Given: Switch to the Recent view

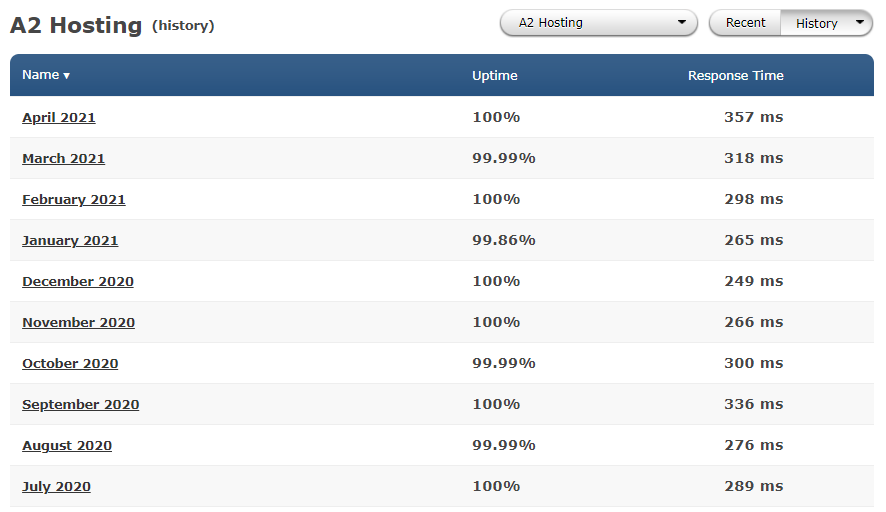Looking at the screenshot, I should tap(745, 23).
